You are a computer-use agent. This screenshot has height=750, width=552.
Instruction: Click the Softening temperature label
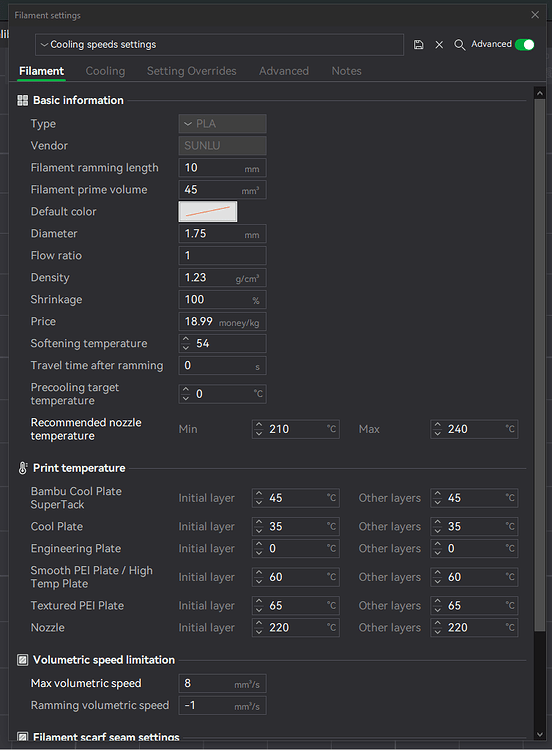click(x=89, y=343)
